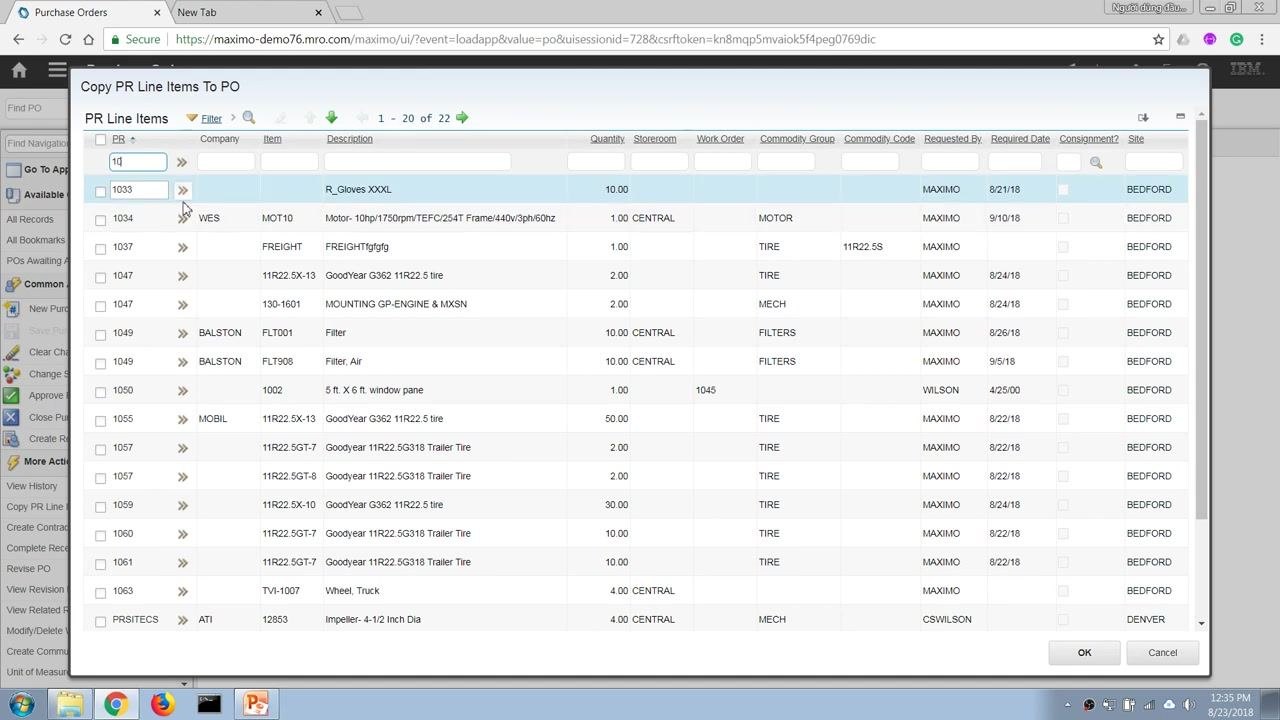Open Consignment filter lookup magnifier
This screenshot has width=1280, height=720.
click(x=1096, y=162)
